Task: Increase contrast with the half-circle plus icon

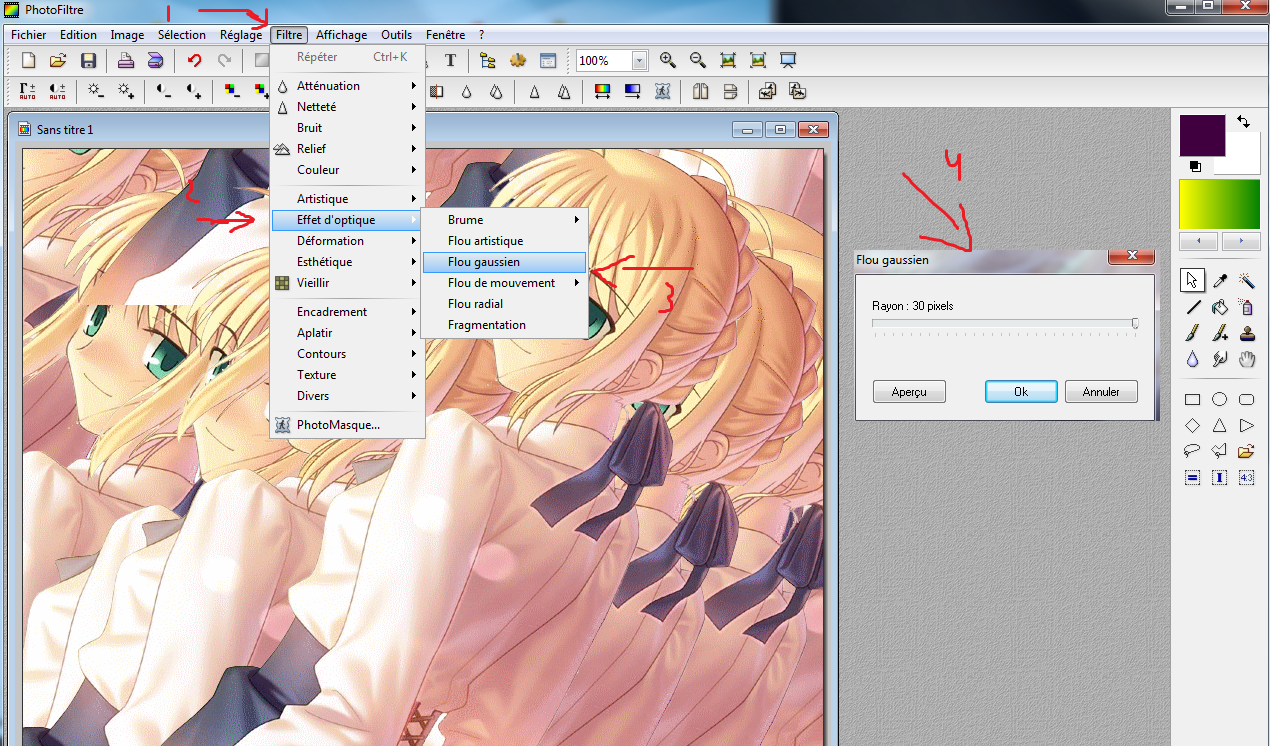Action: click(x=194, y=91)
